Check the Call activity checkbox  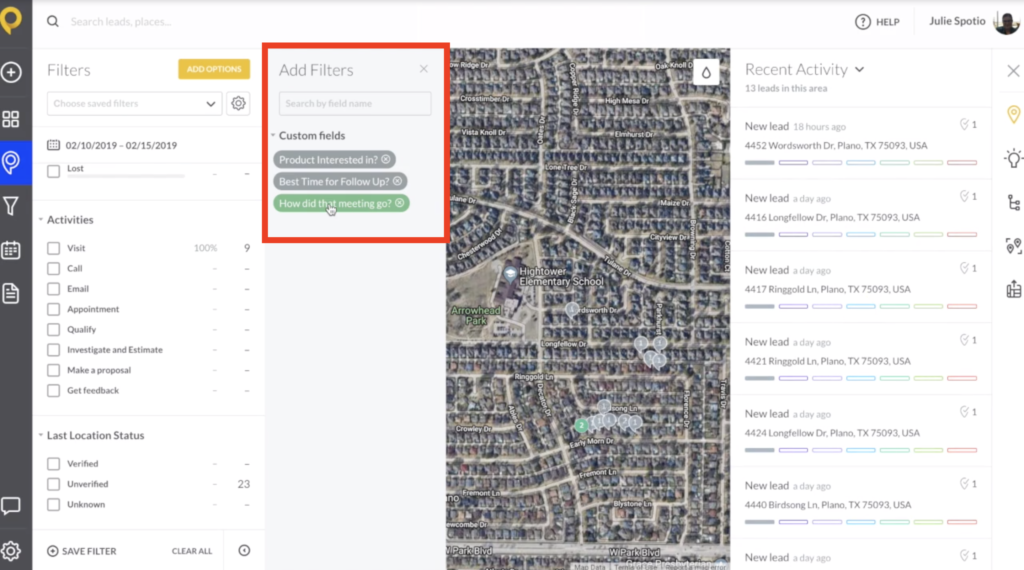(54, 268)
